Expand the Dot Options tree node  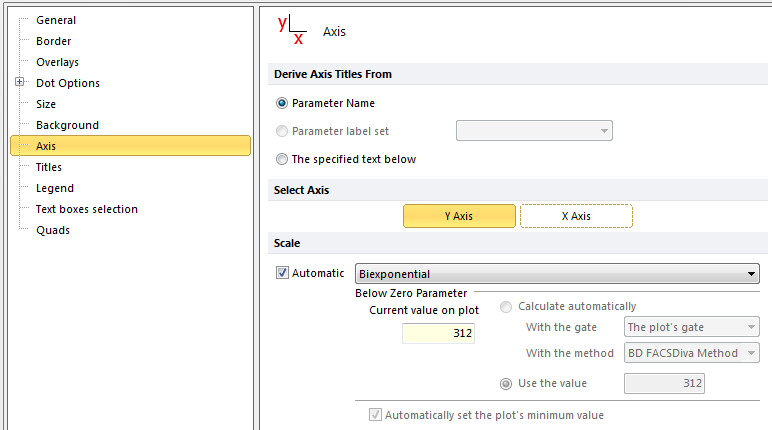pos(19,83)
